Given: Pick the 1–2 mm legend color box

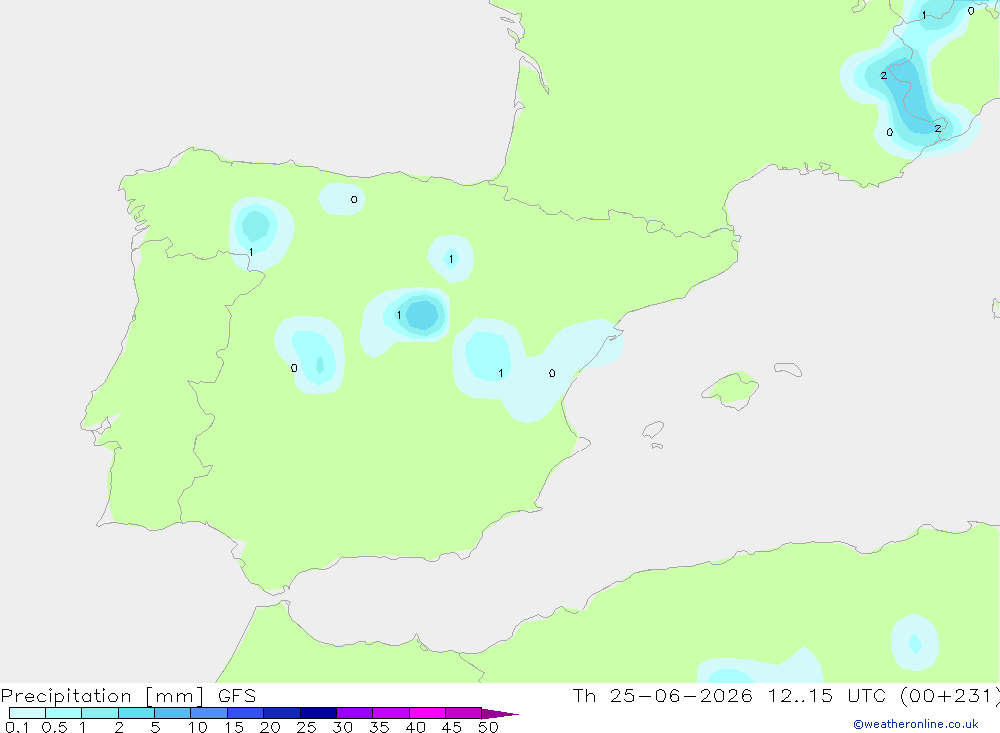Looking at the screenshot, I should point(100,713).
